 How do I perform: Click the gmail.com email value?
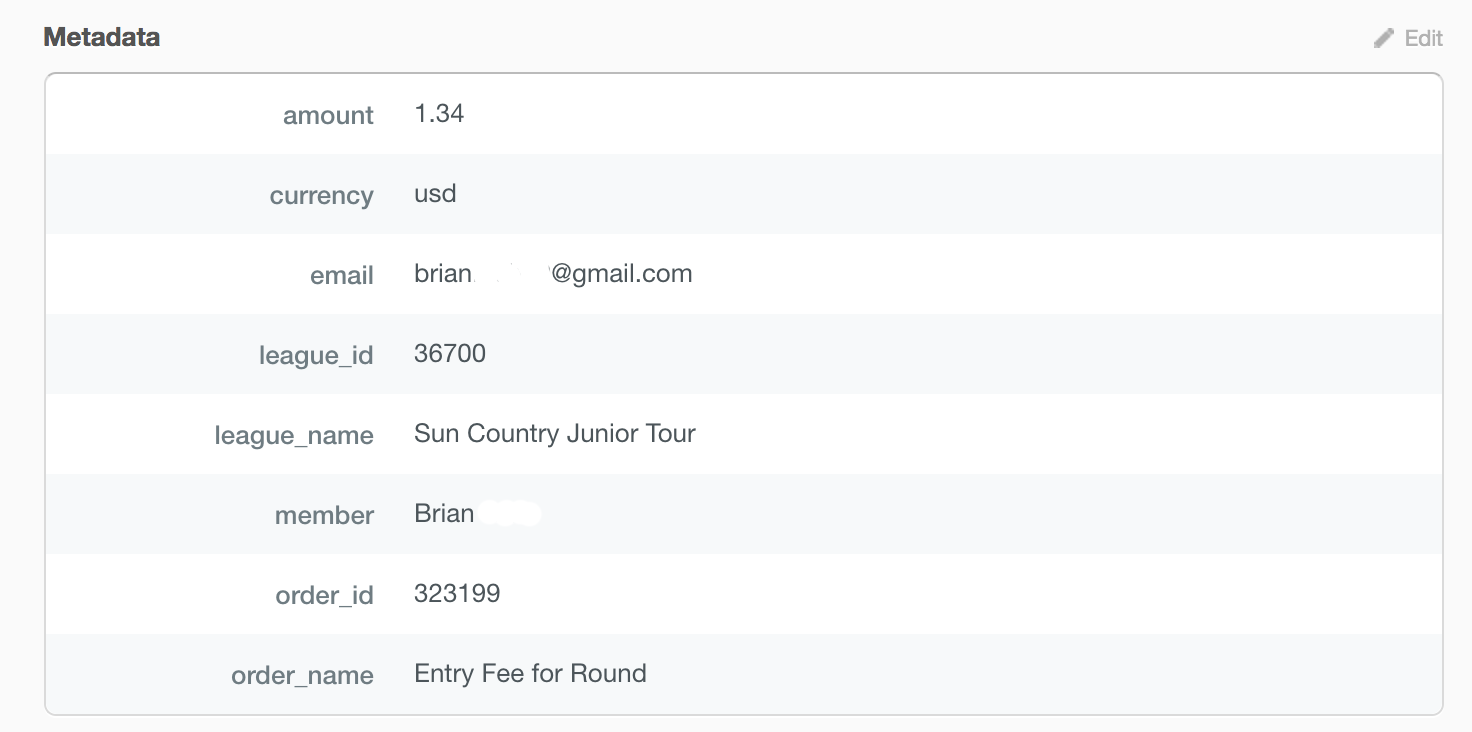[553, 274]
